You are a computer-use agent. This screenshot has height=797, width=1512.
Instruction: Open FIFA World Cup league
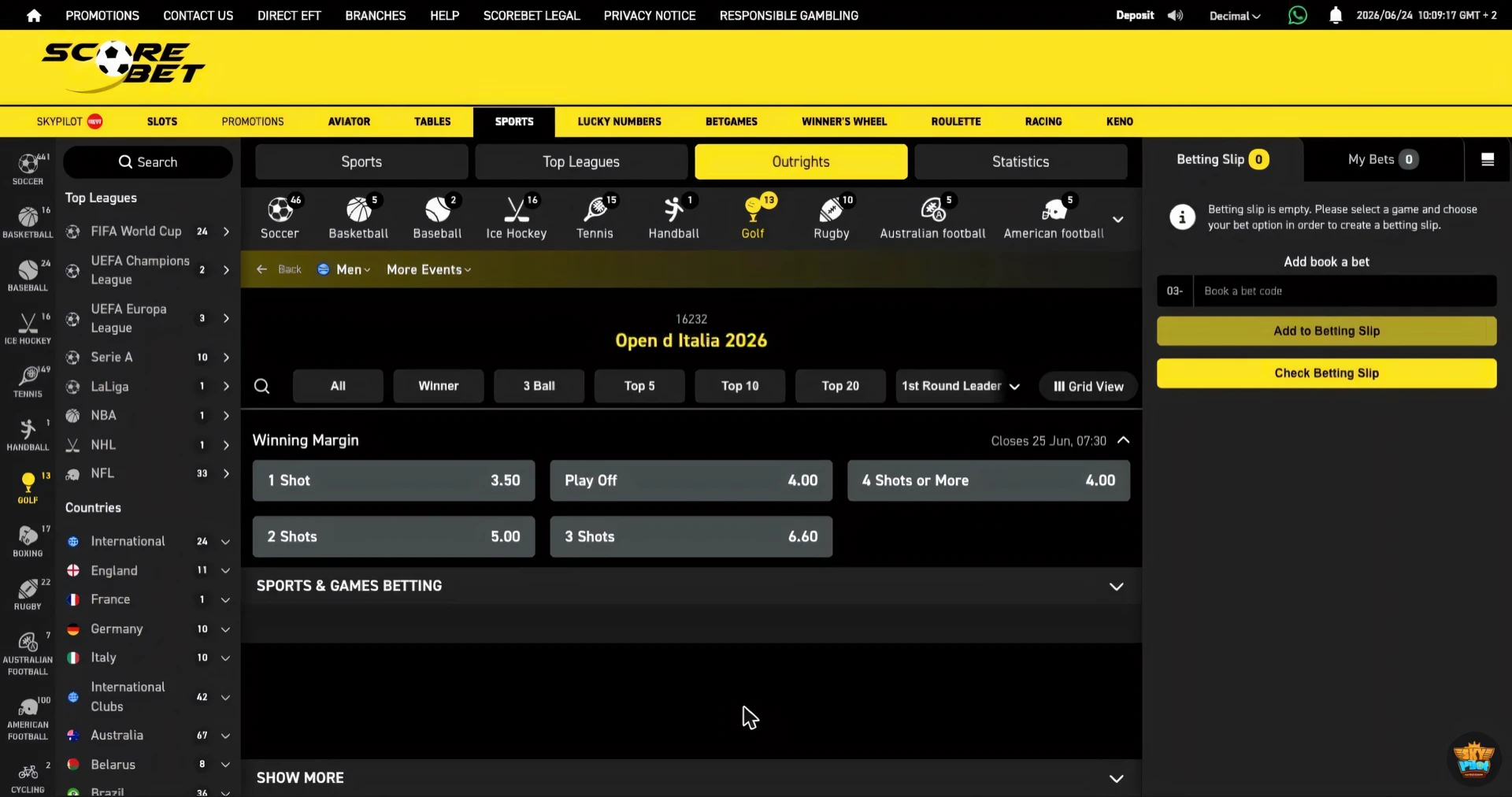[x=148, y=231]
